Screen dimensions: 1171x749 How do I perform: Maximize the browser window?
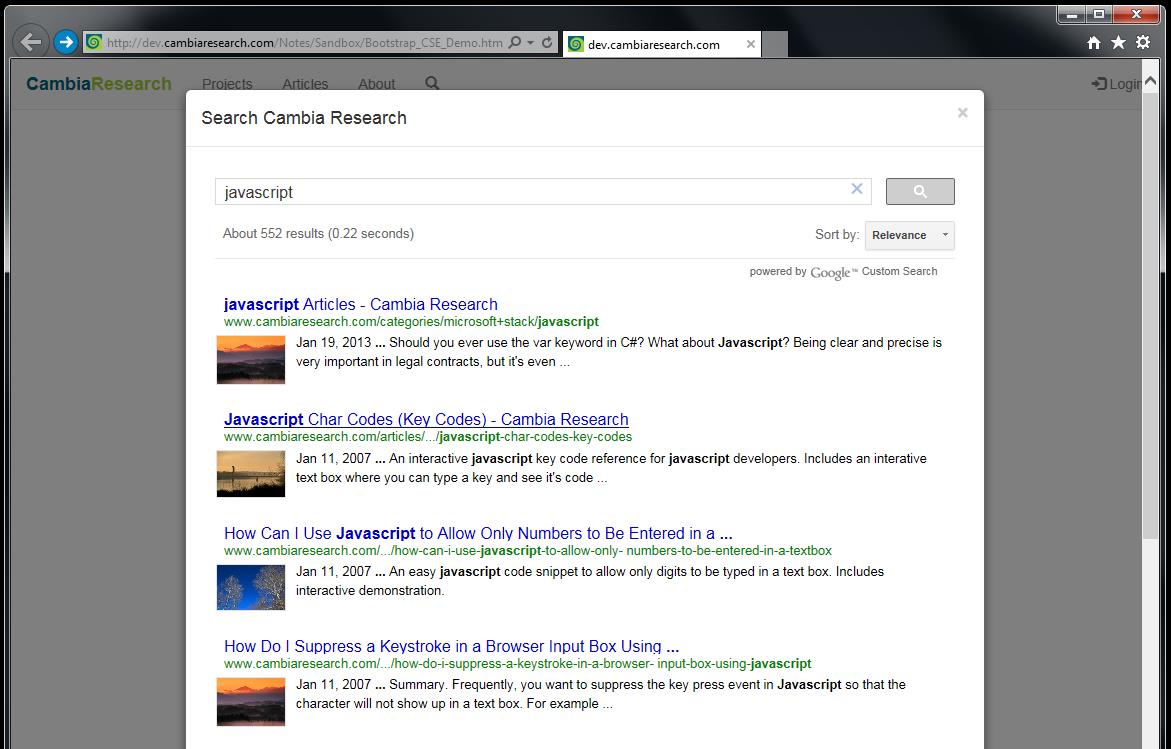pyautogui.click(x=1099, y=14)
